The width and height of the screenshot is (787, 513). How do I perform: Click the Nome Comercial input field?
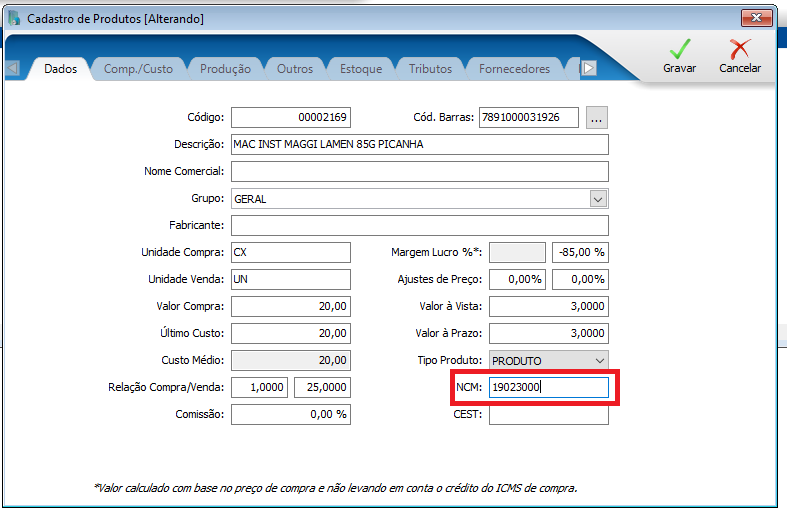(419, 171)
